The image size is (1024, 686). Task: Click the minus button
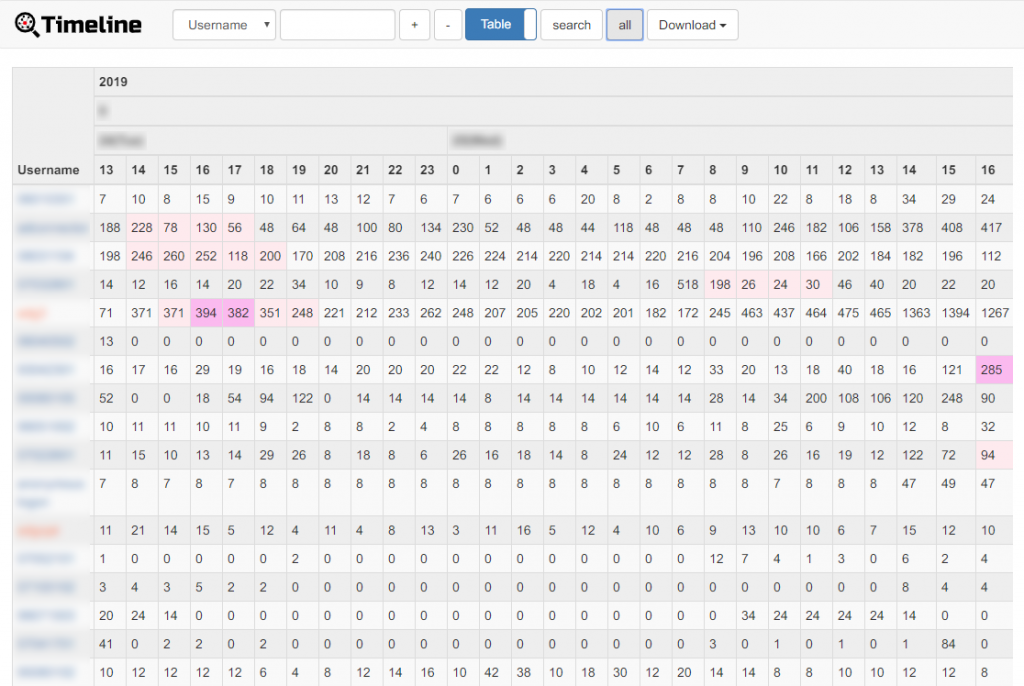click(x=448, y=25)
